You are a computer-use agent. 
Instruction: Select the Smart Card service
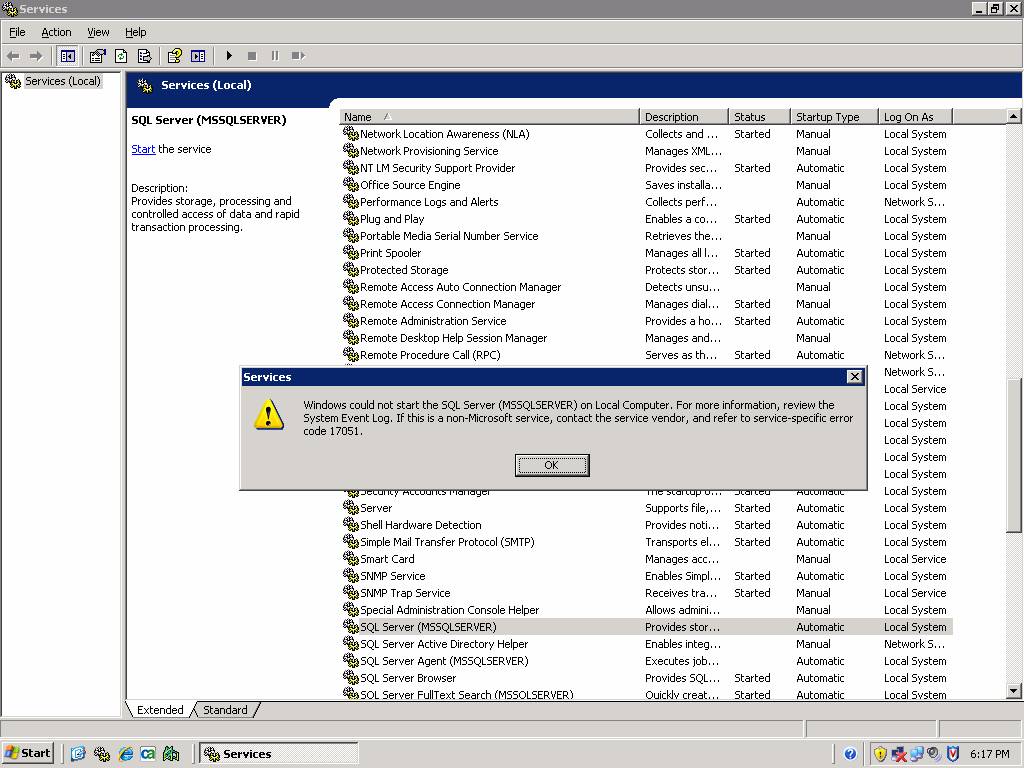click(x=646, y=559)
